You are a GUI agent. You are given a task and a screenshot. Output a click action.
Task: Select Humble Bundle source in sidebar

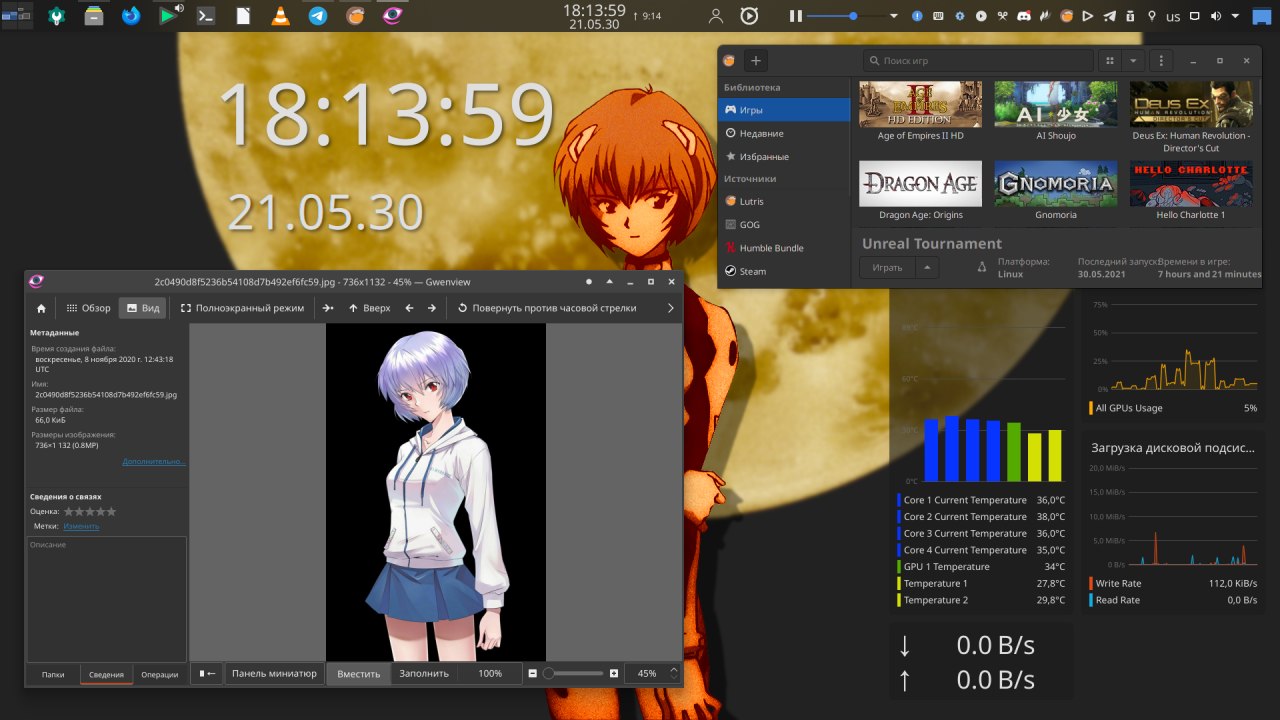click(784, 247)
